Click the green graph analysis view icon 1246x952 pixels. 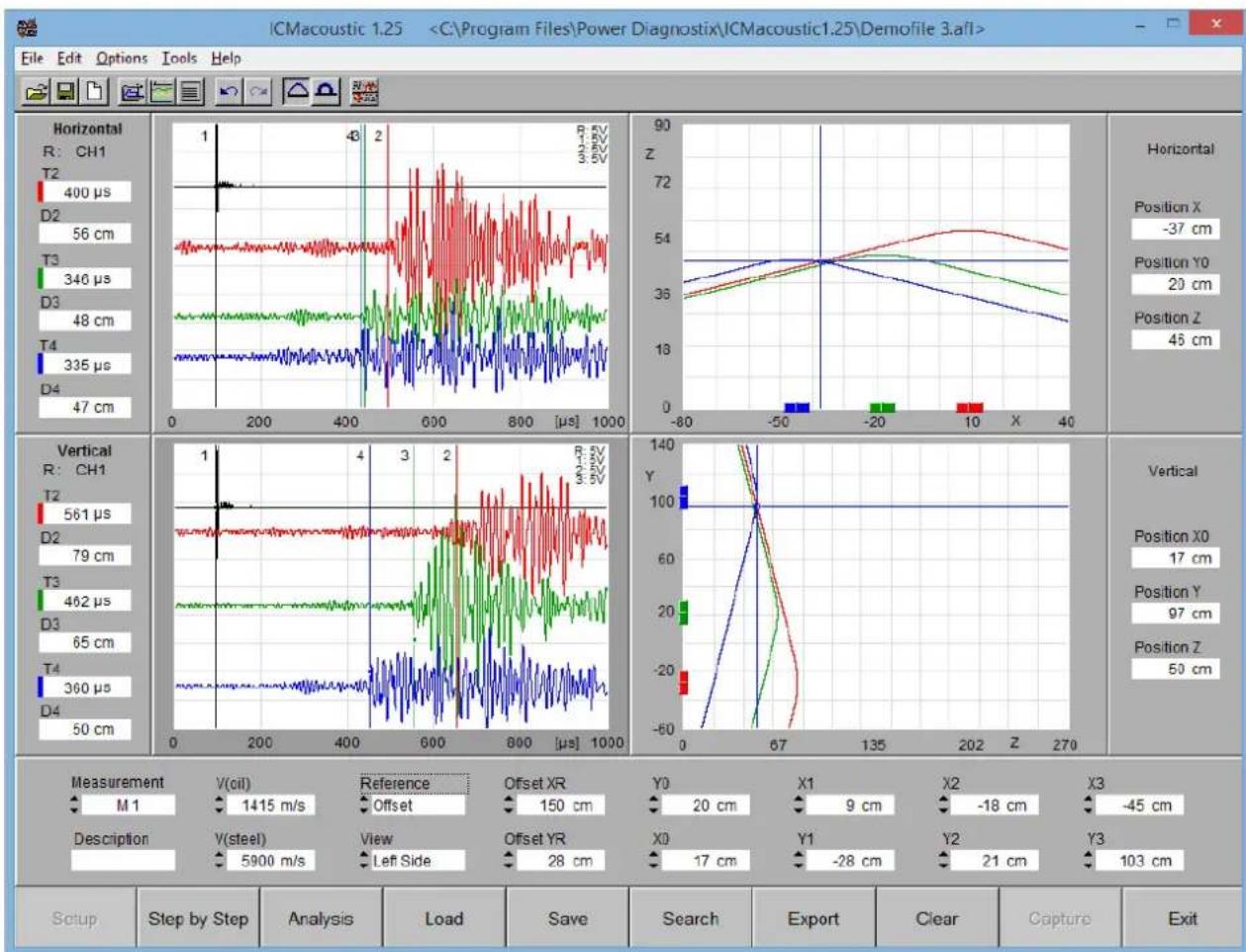click(160, 92)
